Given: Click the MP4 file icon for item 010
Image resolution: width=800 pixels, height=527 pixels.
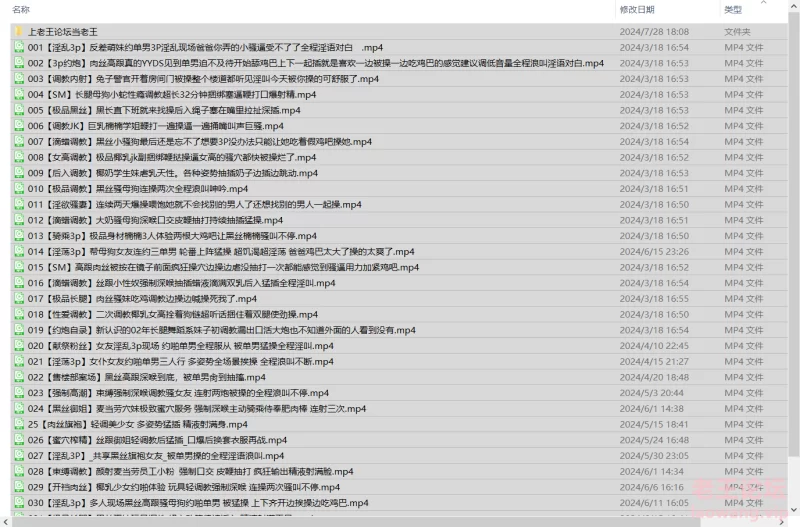Looking at the screenshot, I should pyautogui.click(x=19, y=189).
